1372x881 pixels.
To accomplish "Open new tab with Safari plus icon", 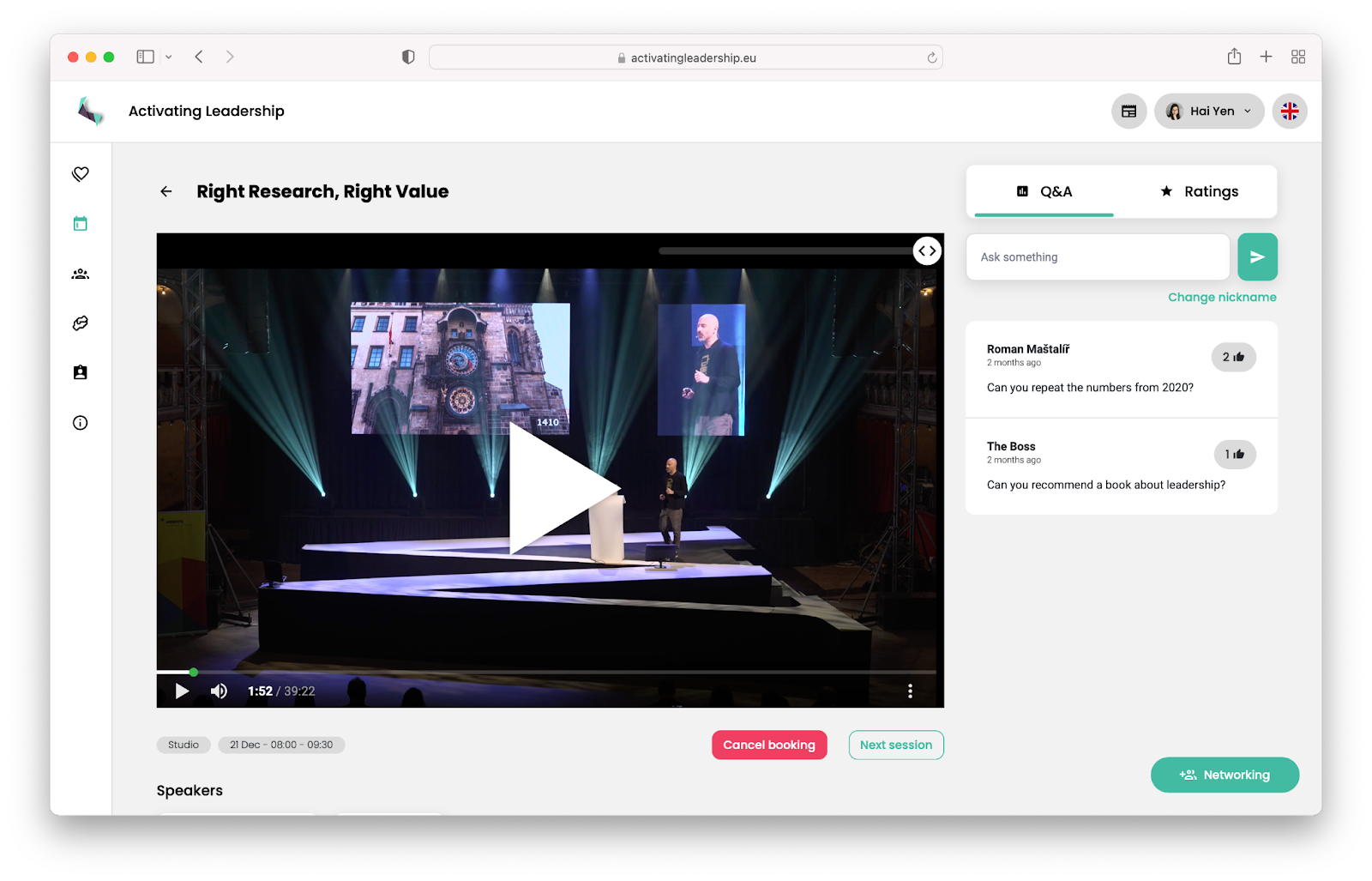I will pos(1266,57).
